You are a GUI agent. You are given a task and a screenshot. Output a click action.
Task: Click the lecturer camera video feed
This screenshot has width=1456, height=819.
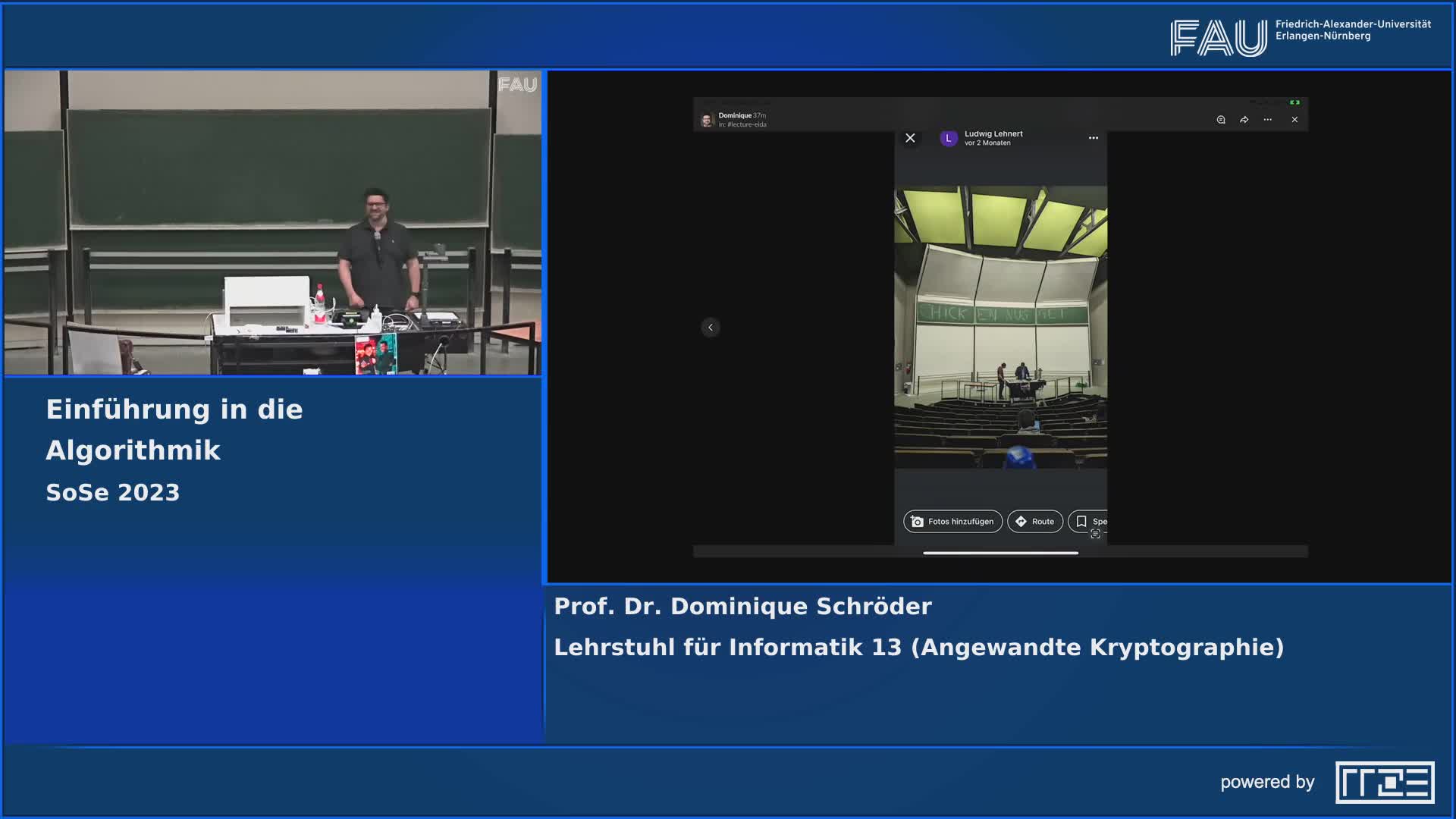273,223
